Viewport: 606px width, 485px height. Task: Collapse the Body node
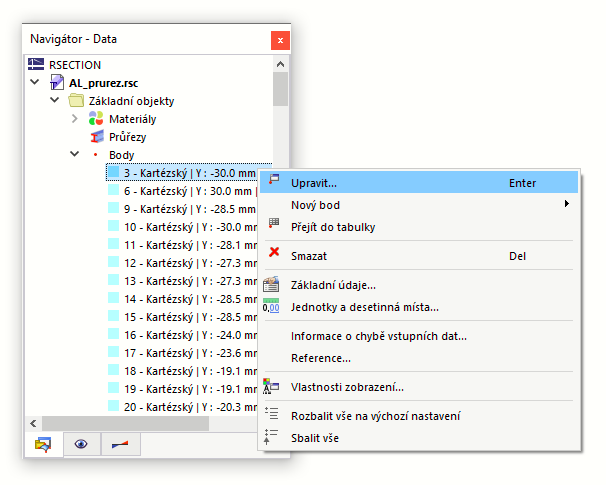pyautogui.click(x=75, y=154)
